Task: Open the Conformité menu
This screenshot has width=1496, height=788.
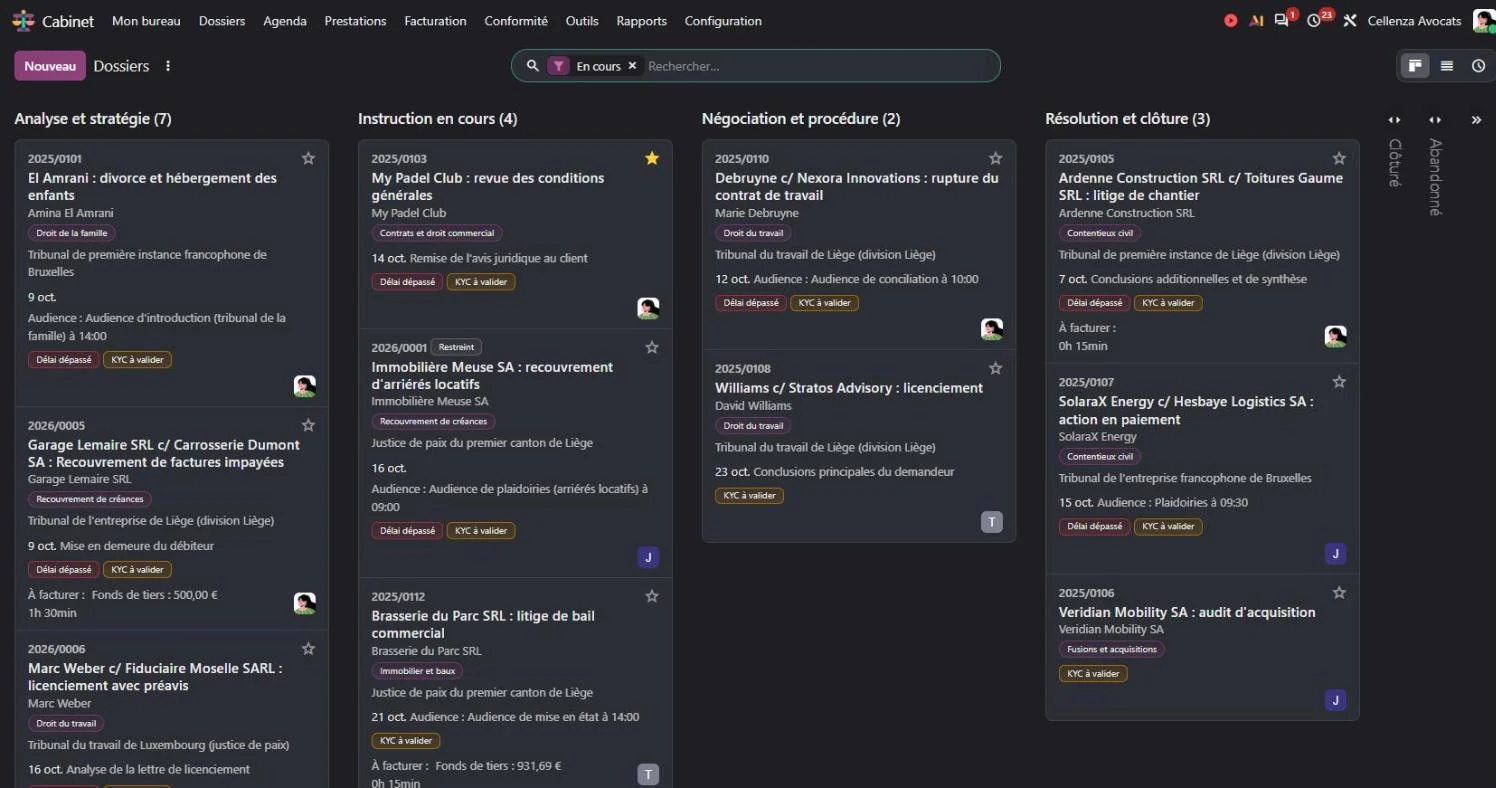Action: 516,20
